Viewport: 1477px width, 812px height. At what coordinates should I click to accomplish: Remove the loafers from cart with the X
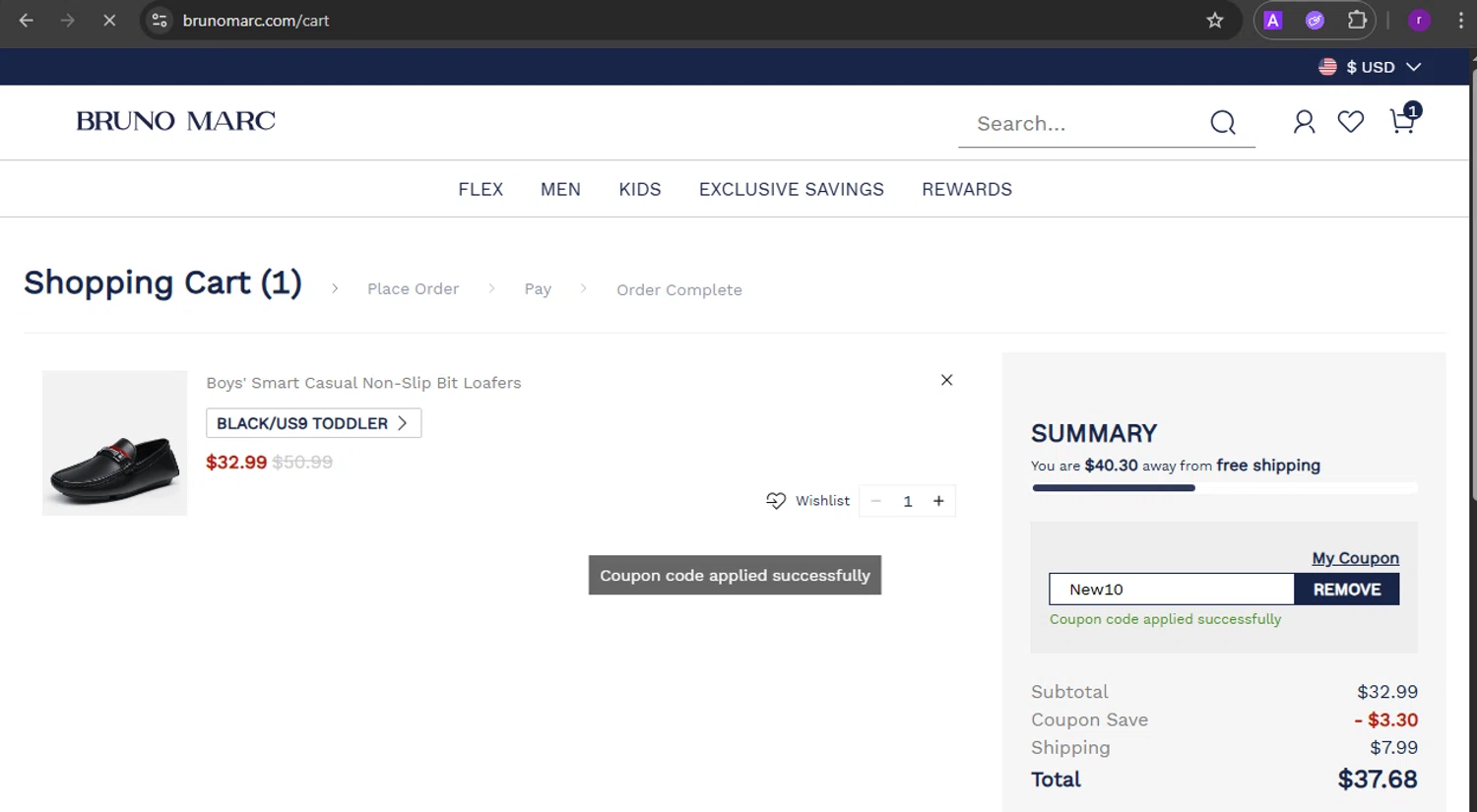pyautogui.click(x=946, y=380)
